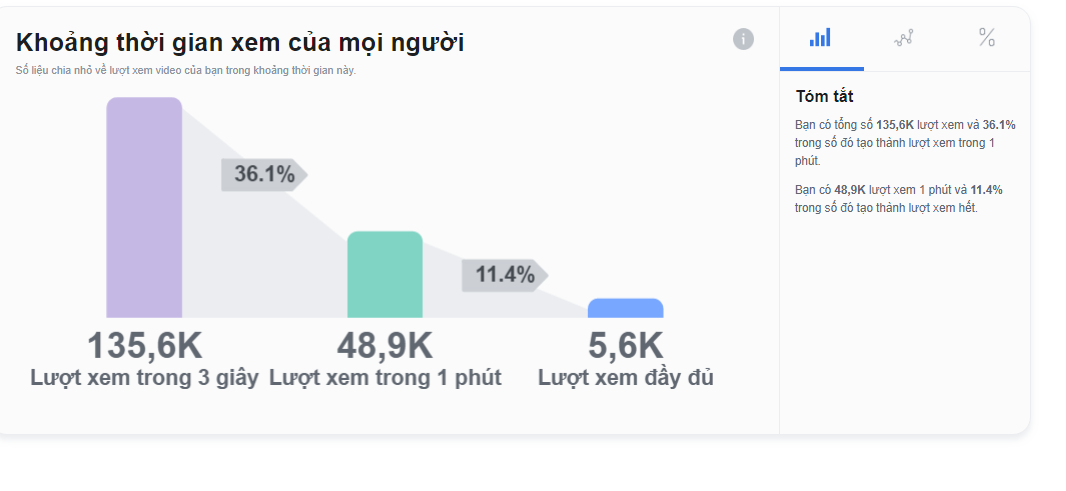Click the 135,6K views figure
The height and width of the screenshot is (491, 1066).
click(x=144, y=346)
